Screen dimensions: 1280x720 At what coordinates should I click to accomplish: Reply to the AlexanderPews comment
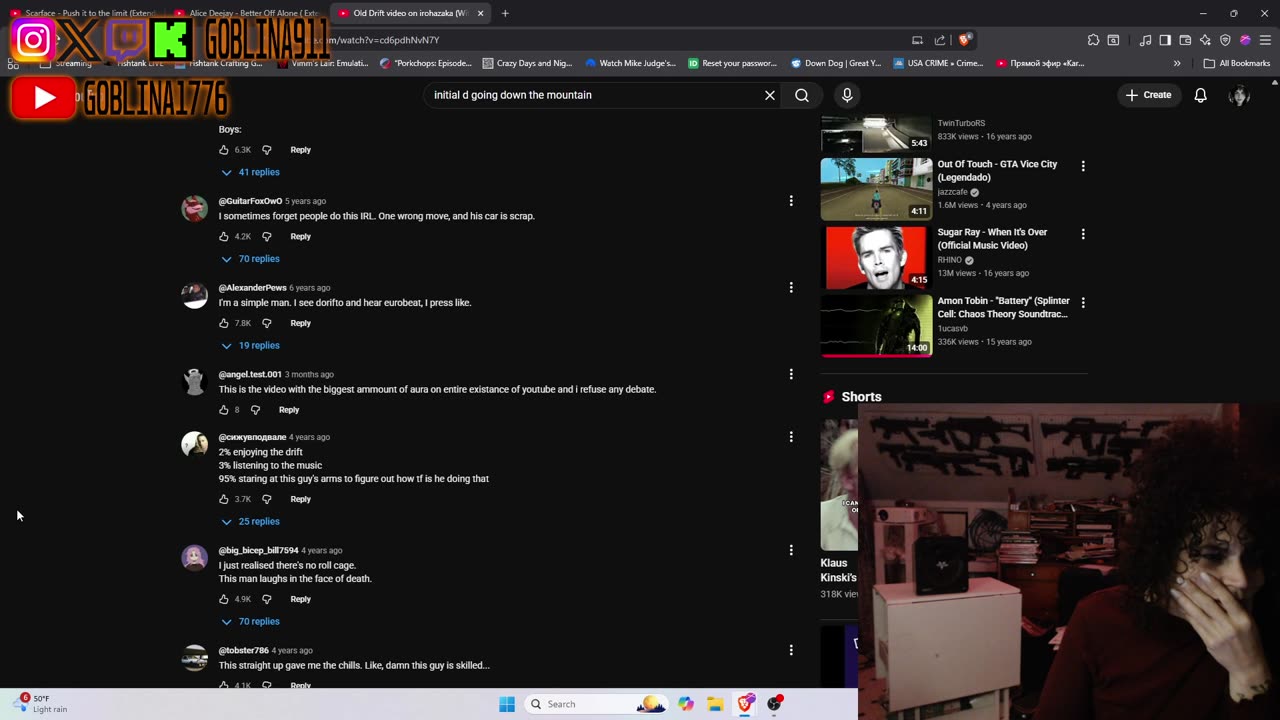pyautogui.click(x=300, y=323)
